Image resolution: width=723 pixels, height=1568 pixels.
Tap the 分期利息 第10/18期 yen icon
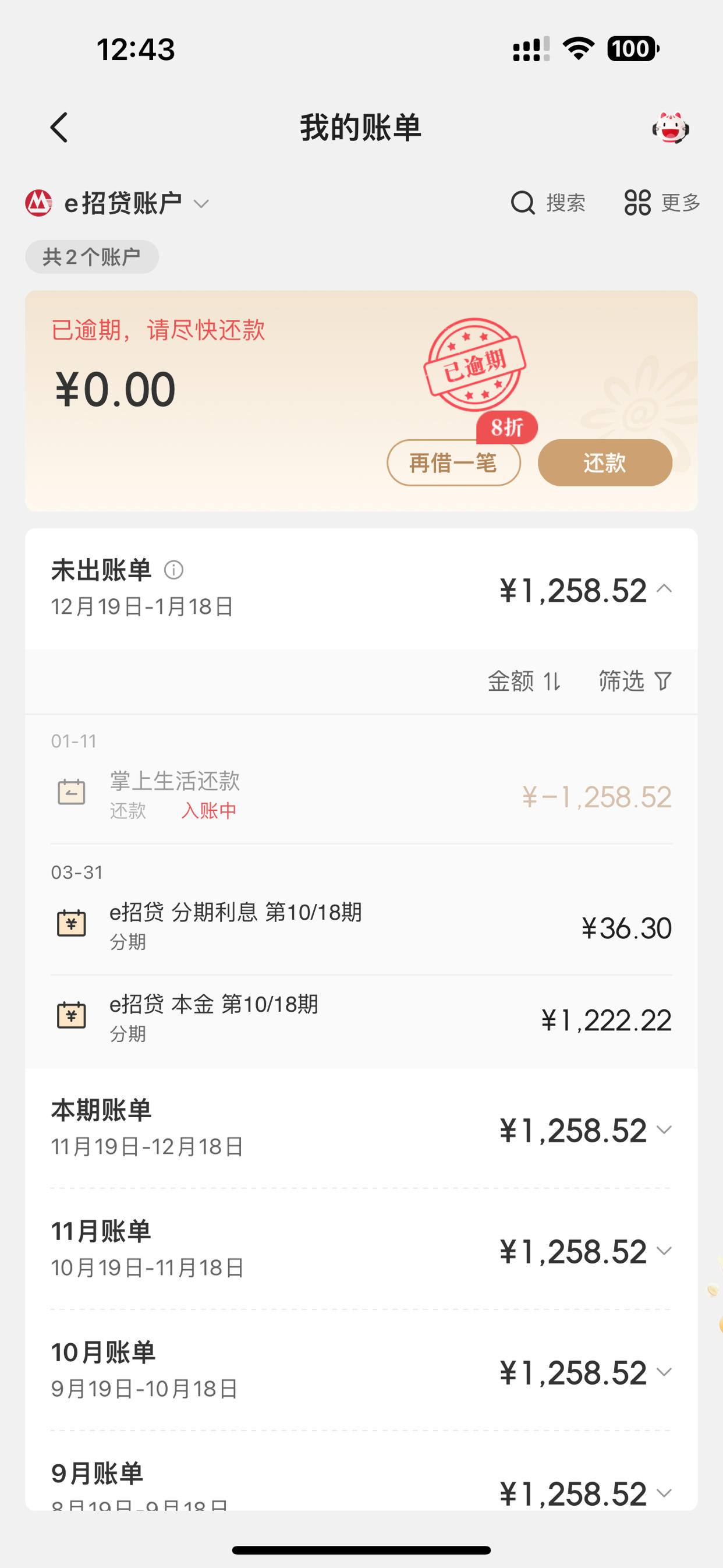tap(71, 923)
